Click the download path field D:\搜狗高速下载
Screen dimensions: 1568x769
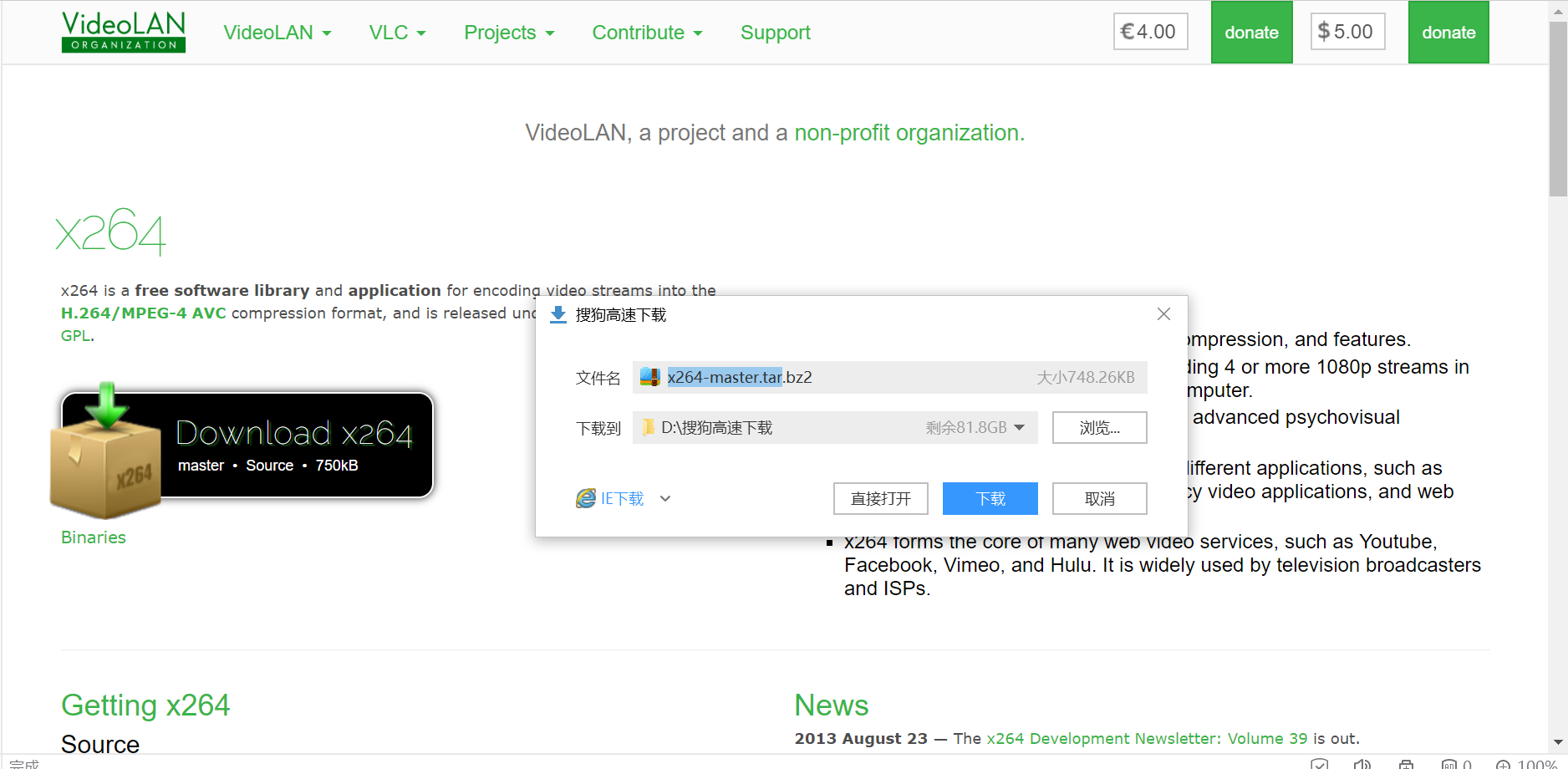point(835,427)
